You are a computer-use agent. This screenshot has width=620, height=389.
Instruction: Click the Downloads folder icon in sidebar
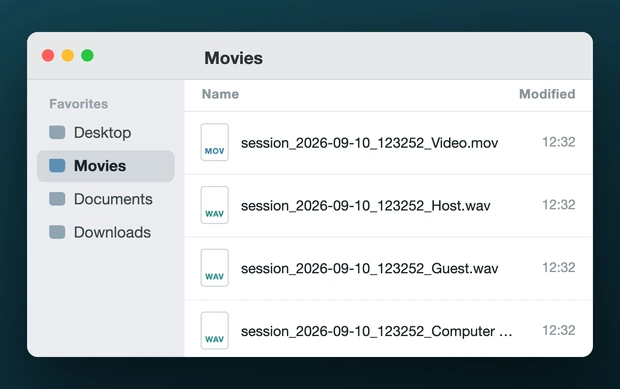click(x=57, y=232)
